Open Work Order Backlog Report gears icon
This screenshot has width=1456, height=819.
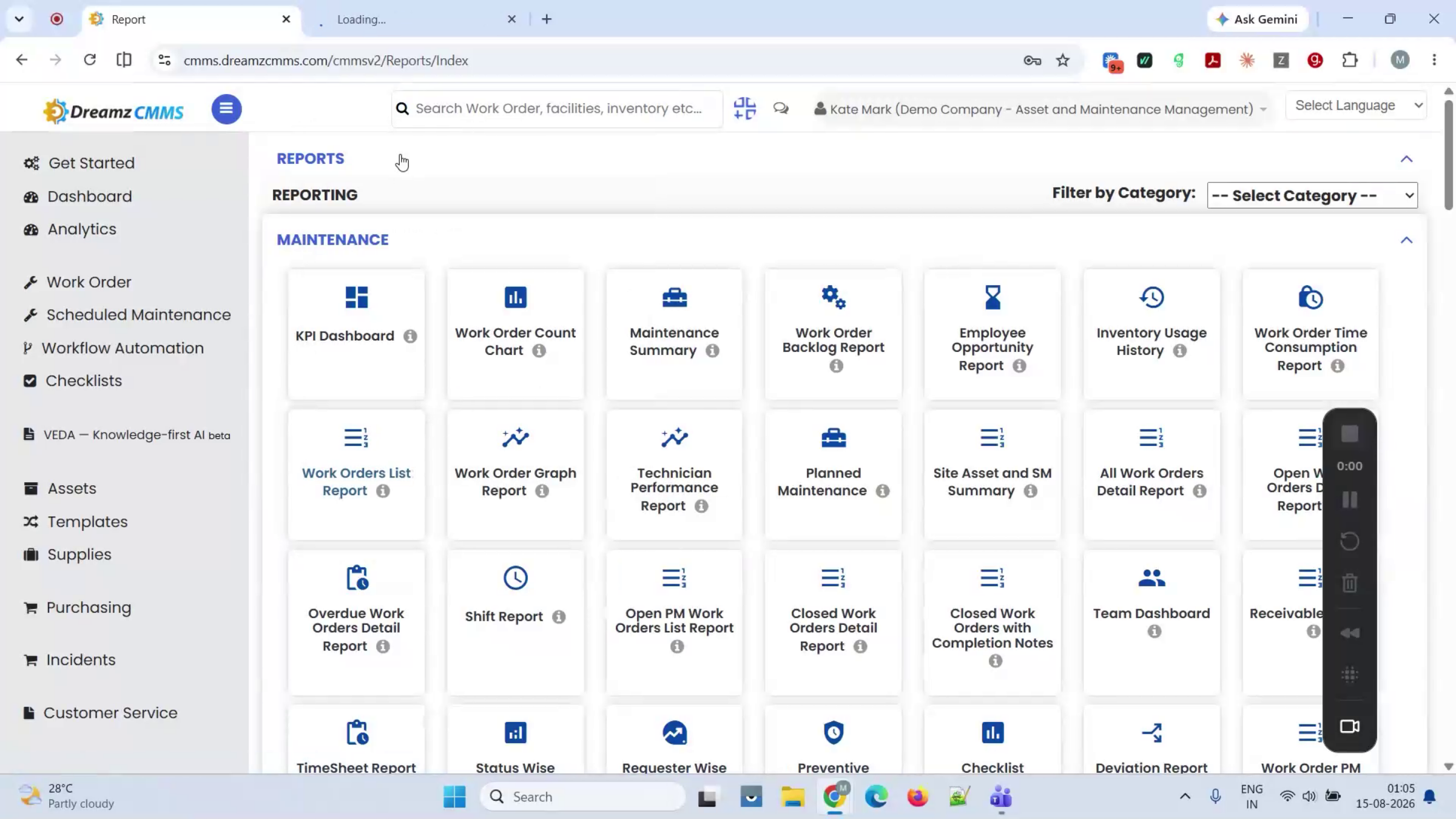pos(834,297)
